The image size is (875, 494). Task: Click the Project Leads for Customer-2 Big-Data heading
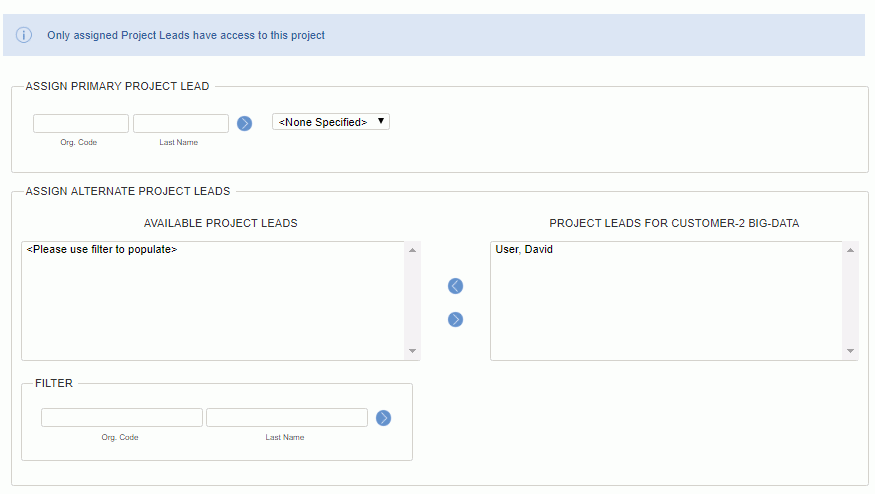point(674,223)
